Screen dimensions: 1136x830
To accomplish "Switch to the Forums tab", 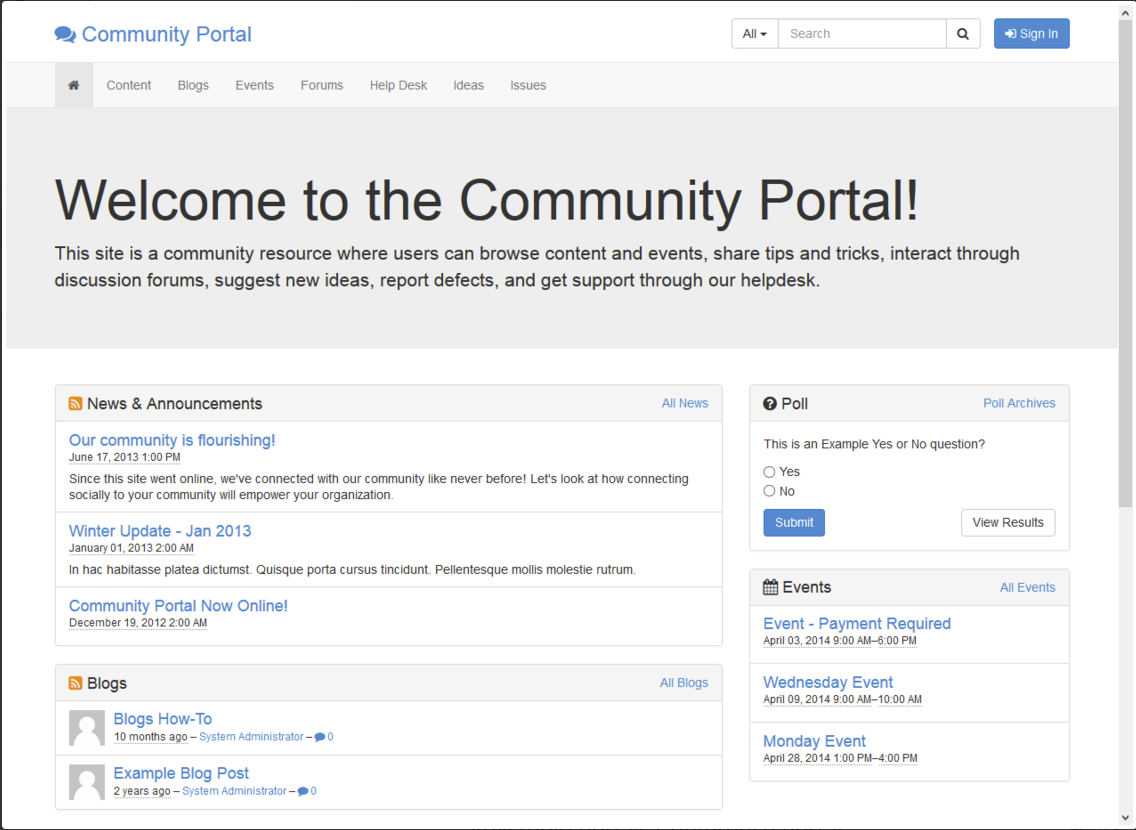I will point(321,85).
